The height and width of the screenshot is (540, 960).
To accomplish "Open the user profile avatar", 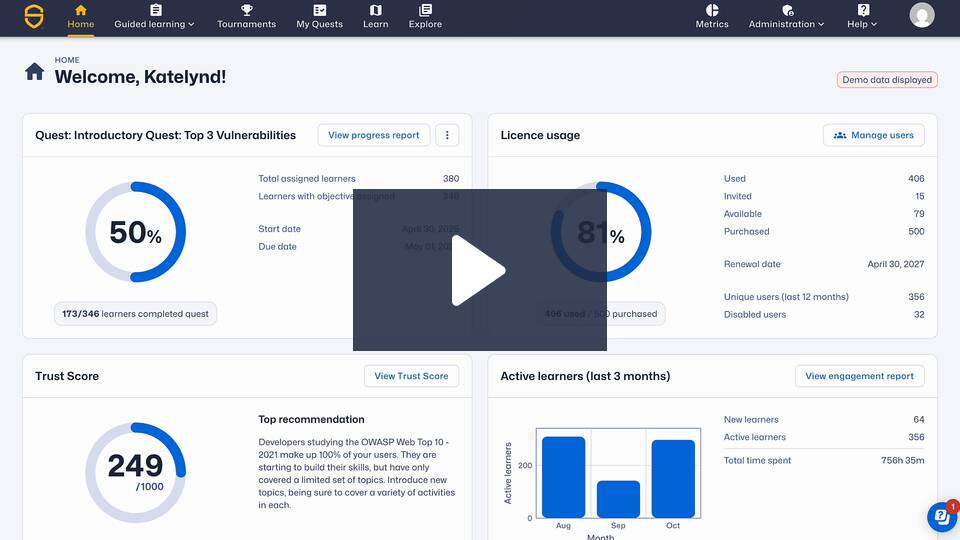I will 921,15.
